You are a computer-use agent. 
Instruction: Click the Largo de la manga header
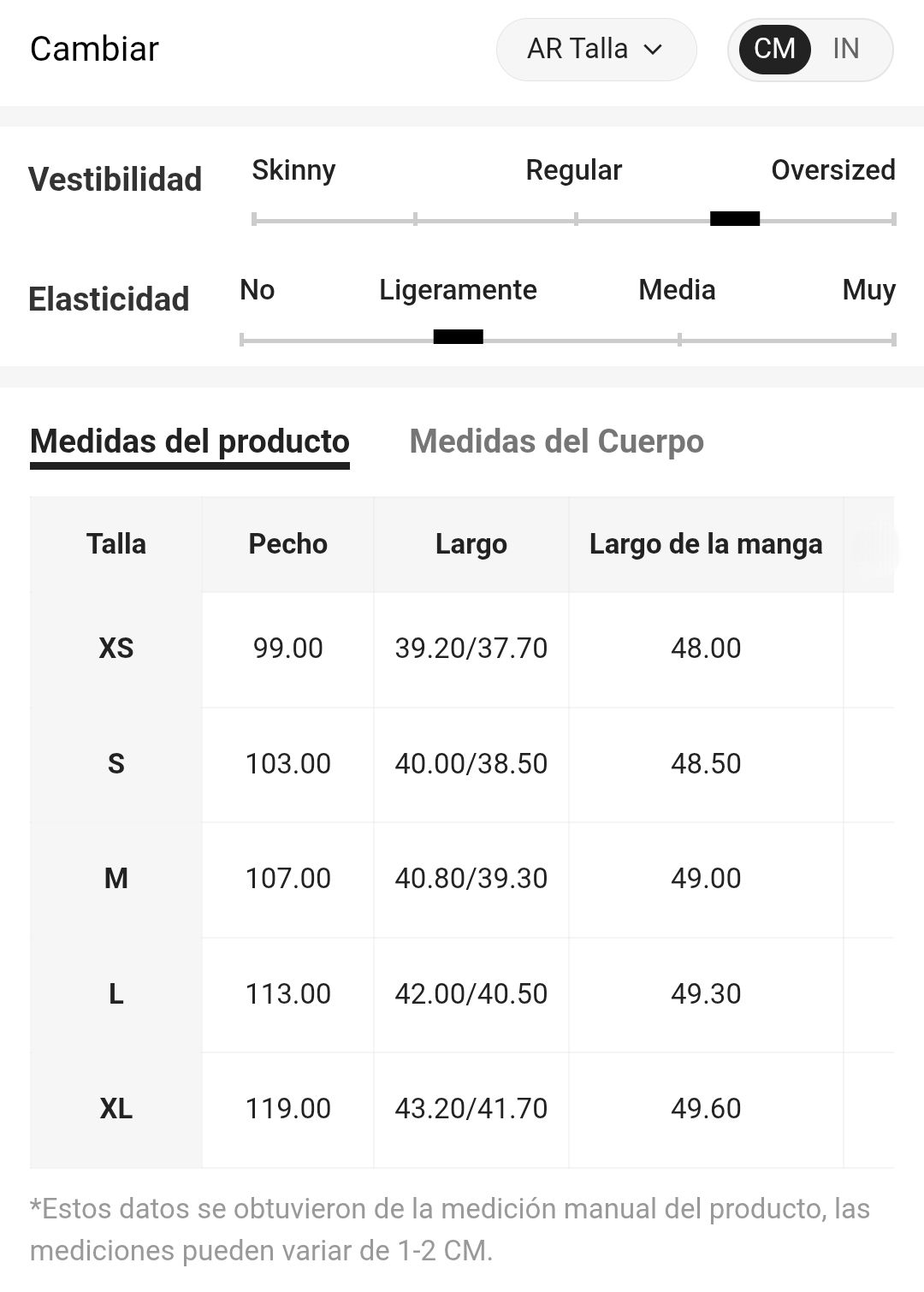click(706, 544)
